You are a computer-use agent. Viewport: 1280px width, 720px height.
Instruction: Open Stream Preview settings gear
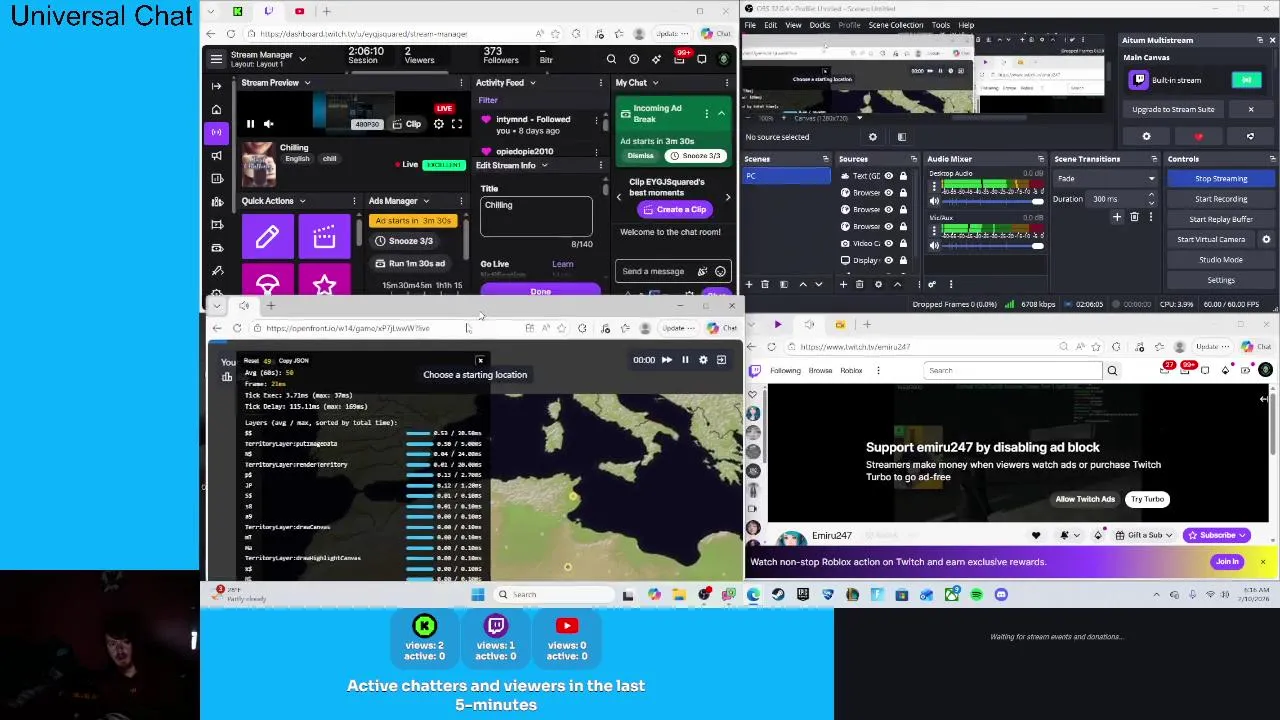pos(439,124)
